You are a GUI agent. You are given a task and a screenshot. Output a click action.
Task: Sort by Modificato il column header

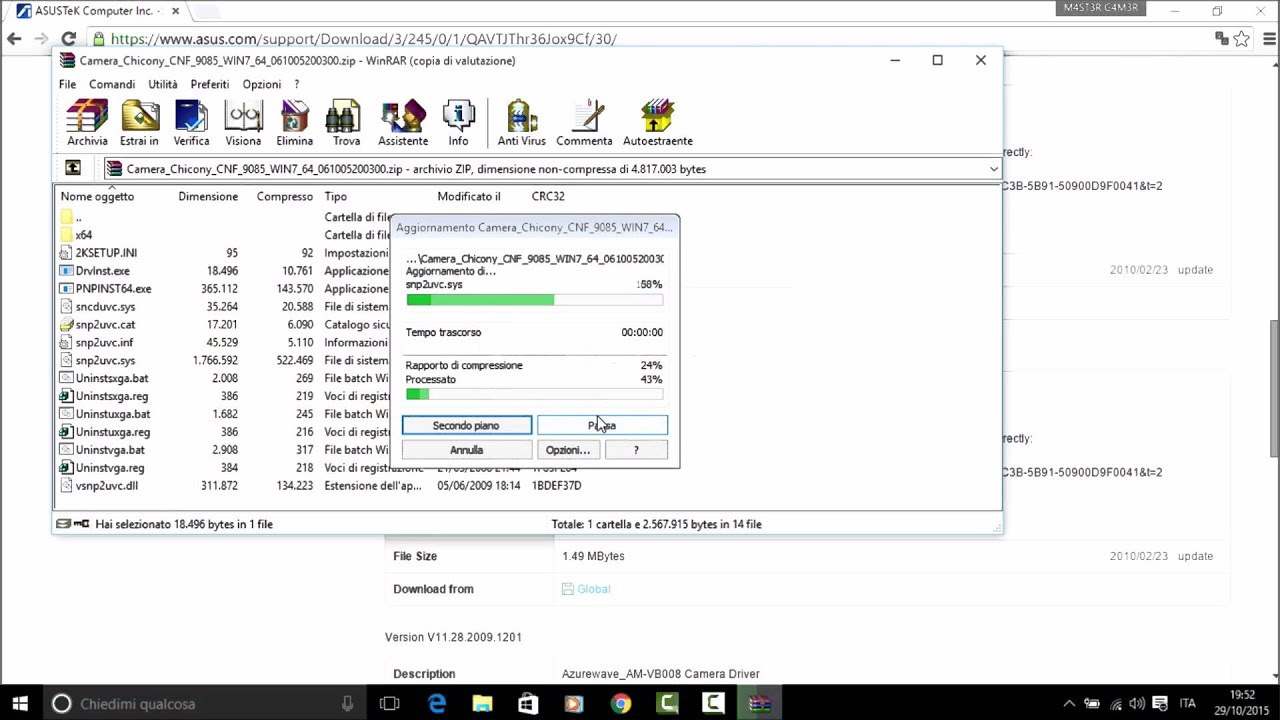tap(469, 196)
